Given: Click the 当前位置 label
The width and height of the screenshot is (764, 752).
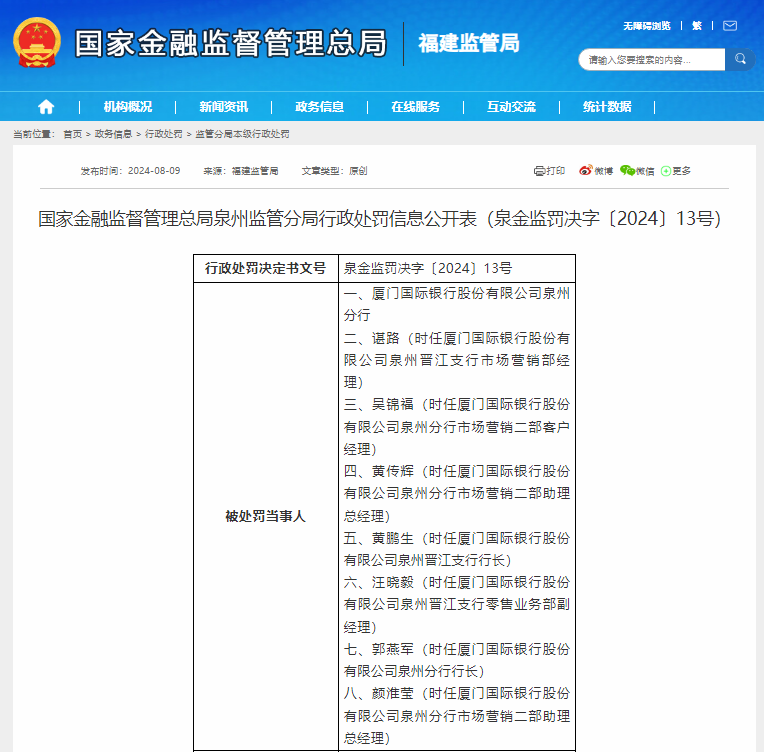Looking at the screenshot, I should (34, 134).
